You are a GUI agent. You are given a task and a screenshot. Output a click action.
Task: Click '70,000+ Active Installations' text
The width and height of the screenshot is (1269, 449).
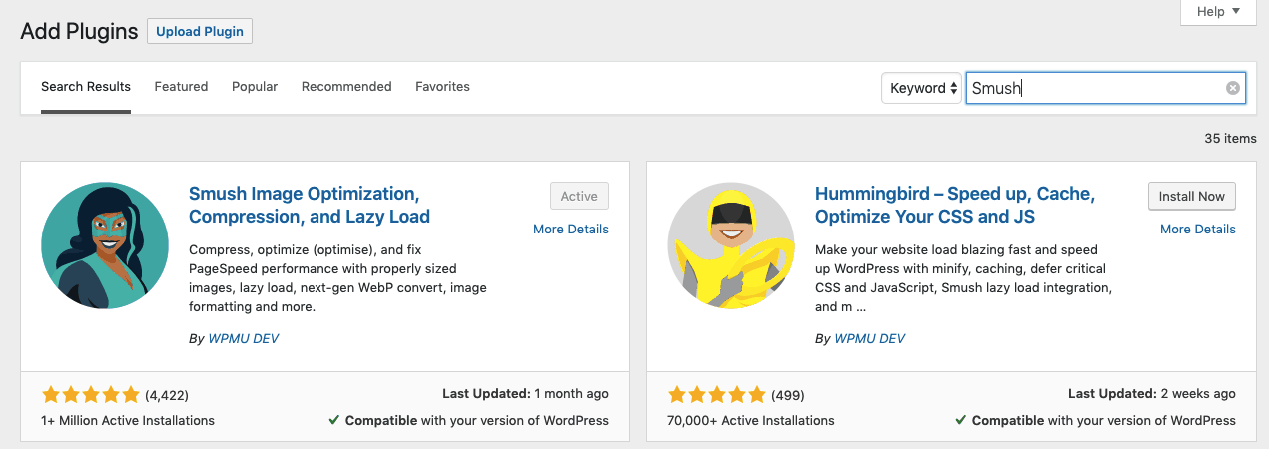(751, 420)
